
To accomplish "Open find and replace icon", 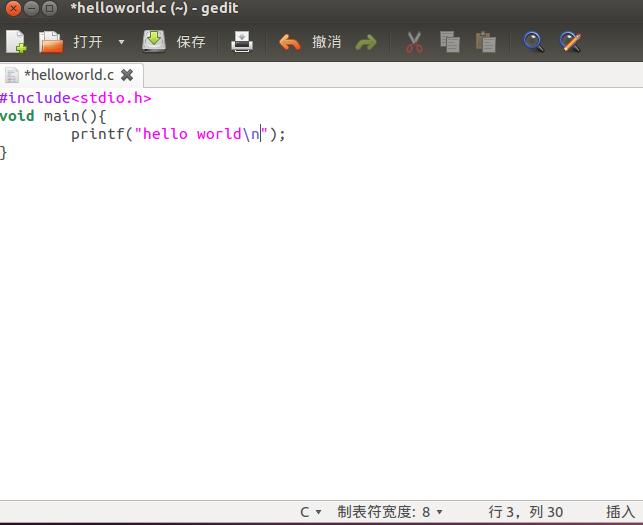I will (x=570, y=42).
